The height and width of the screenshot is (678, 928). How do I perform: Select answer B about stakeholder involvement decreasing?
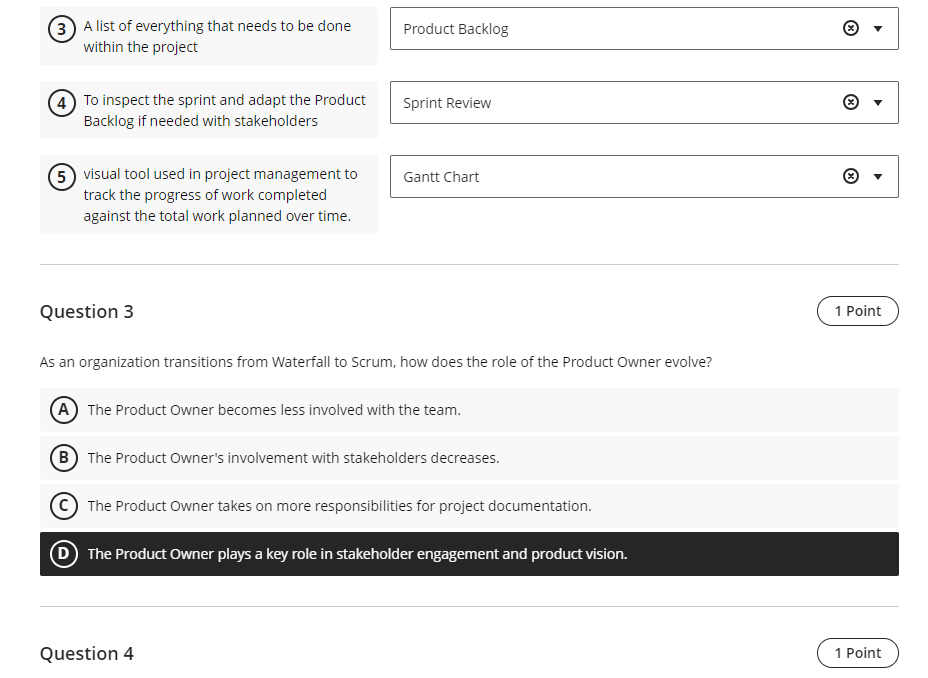pyautogui.click(x=469, y=458)
